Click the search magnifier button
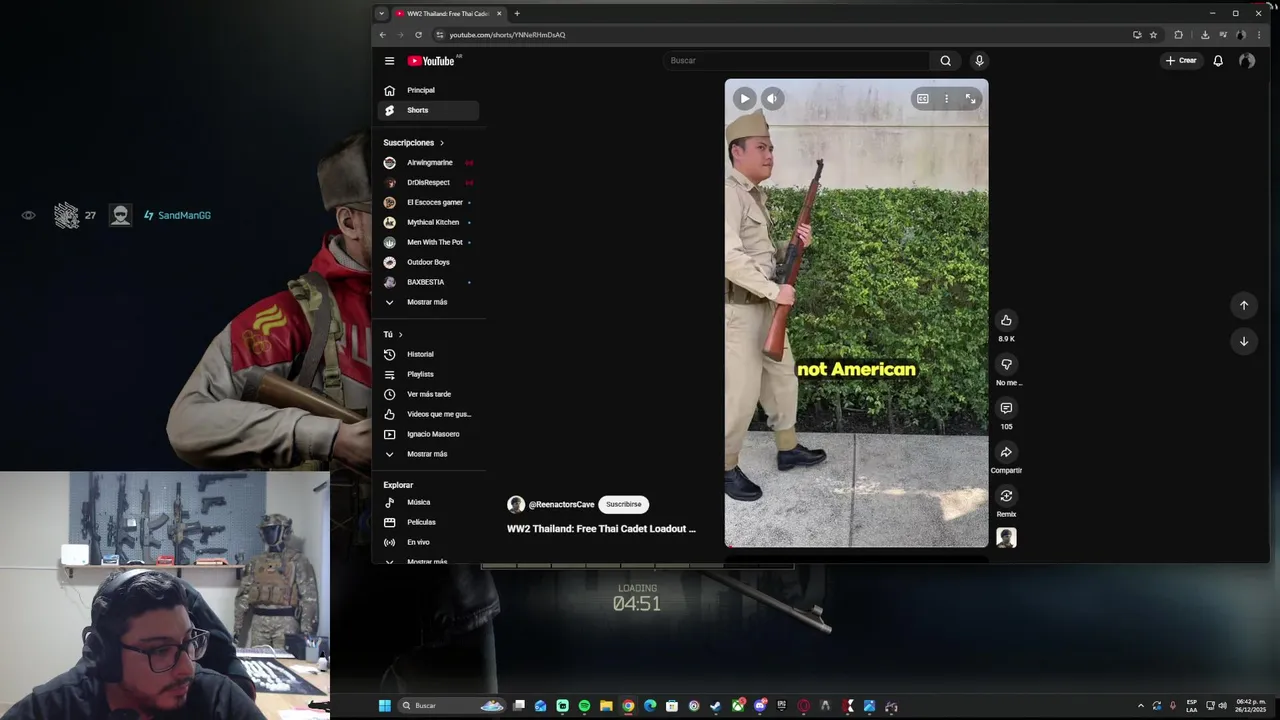This screenshot has height=720, width=1280. coord(945,61)
